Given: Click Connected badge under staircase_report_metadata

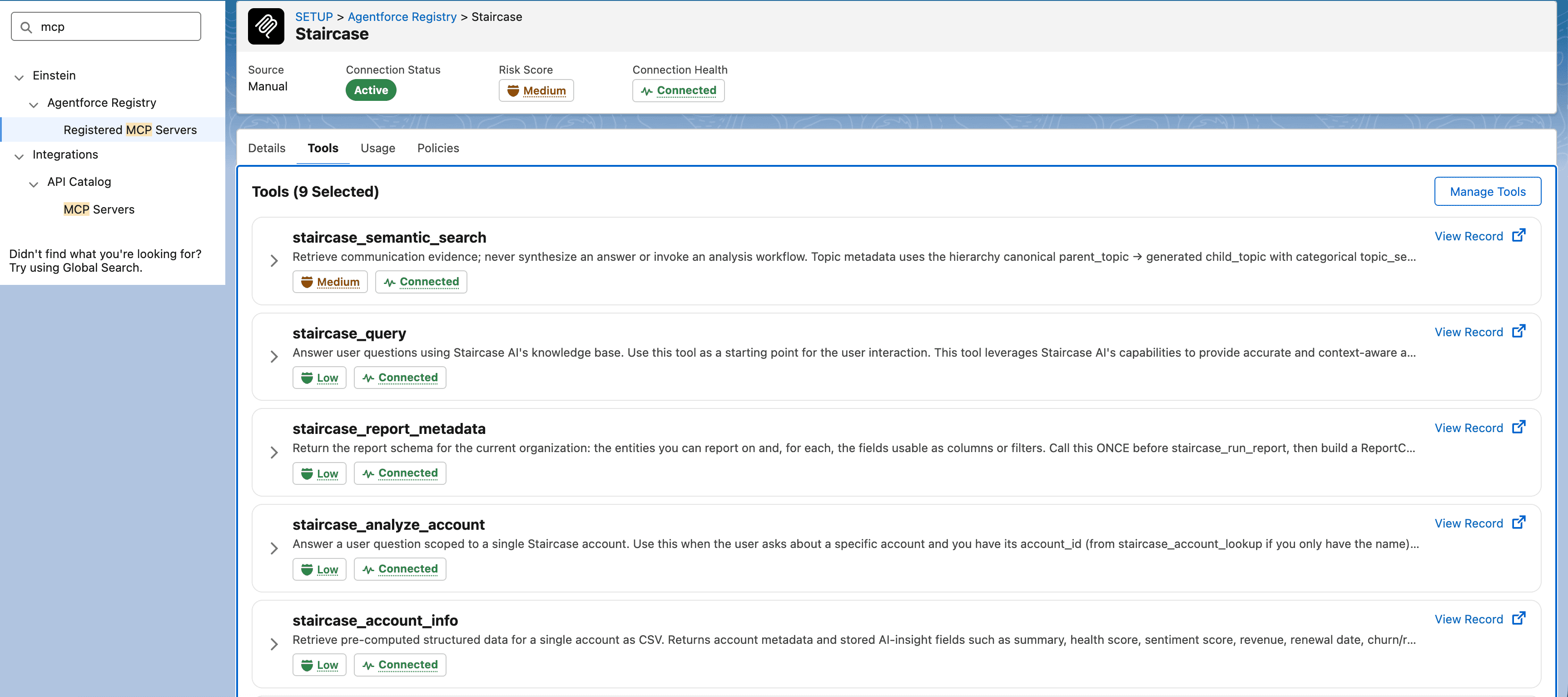Looking at the screenshot, I should (x=400, y=473).
